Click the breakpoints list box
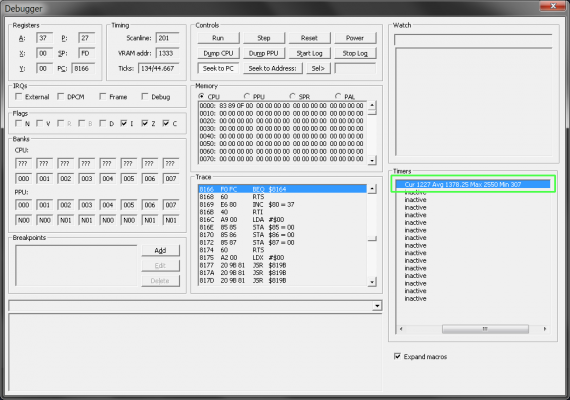This screenshot has width=570, height=400. (x=76, y=265)
